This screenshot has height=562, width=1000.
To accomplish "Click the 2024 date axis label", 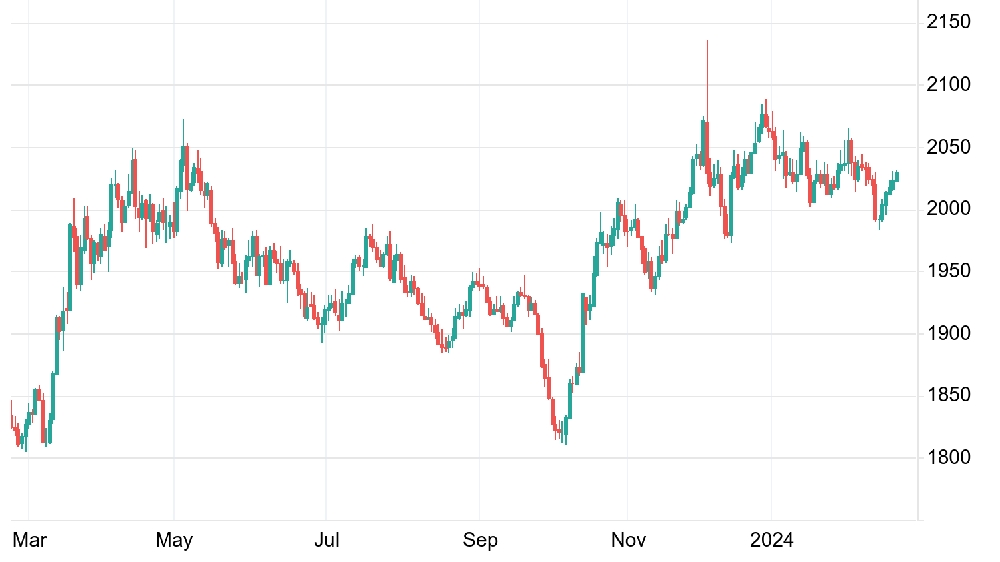I will pyautogui.click(x=771, y=540).
